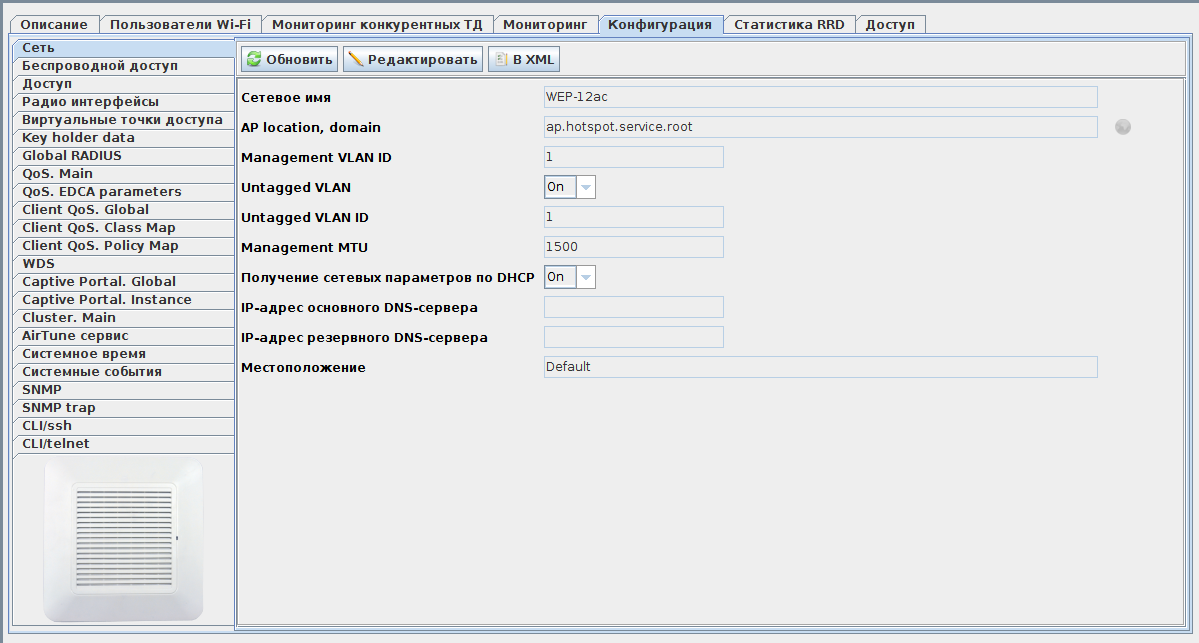This screenshot has height=643, width=1199.
Task: Click the Редактировать edit button
Action: (x=413, y=60)
